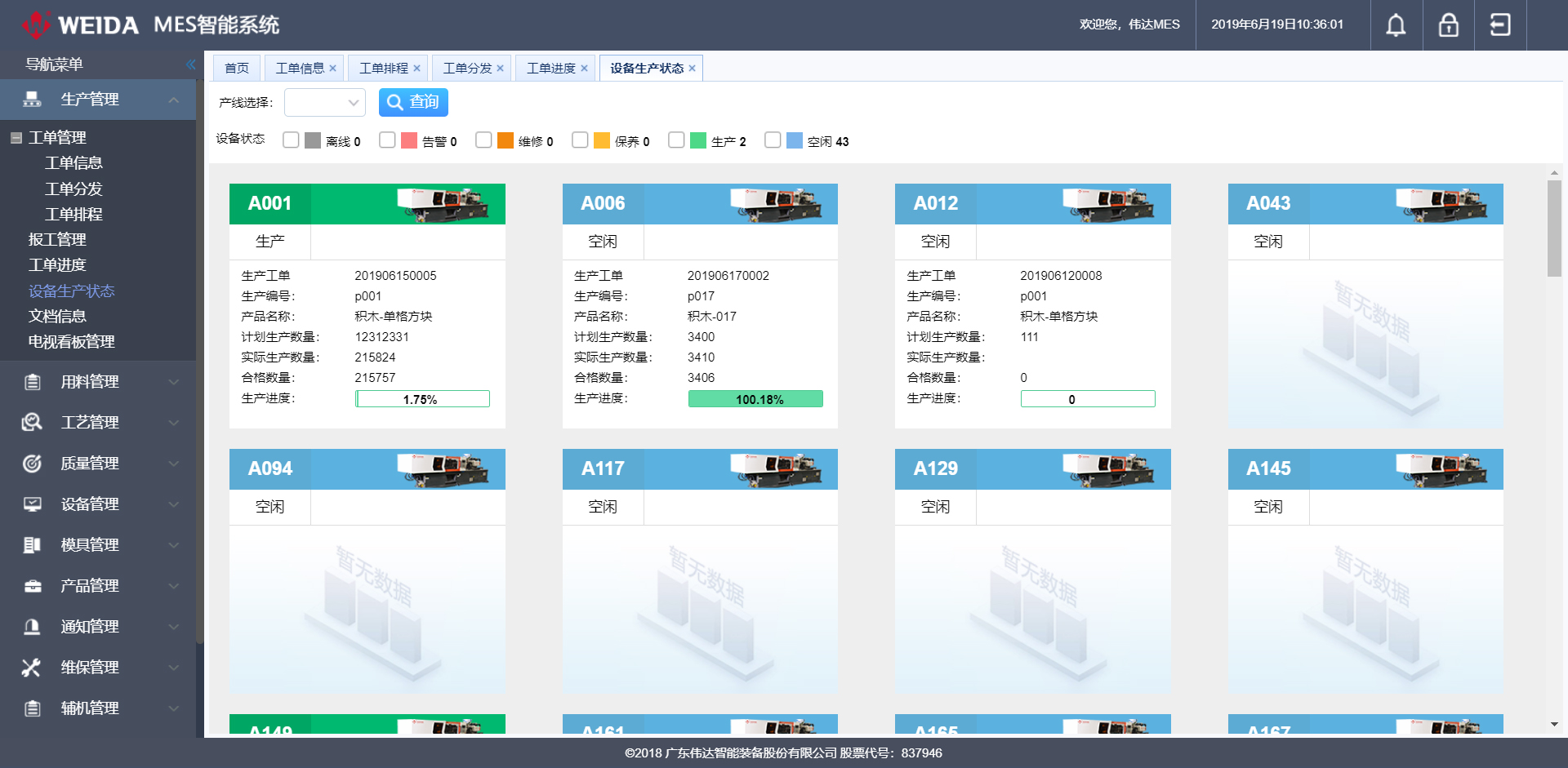Click the notification bell icon
This screenshot has height=768, width=1568.
(1396, 25)
